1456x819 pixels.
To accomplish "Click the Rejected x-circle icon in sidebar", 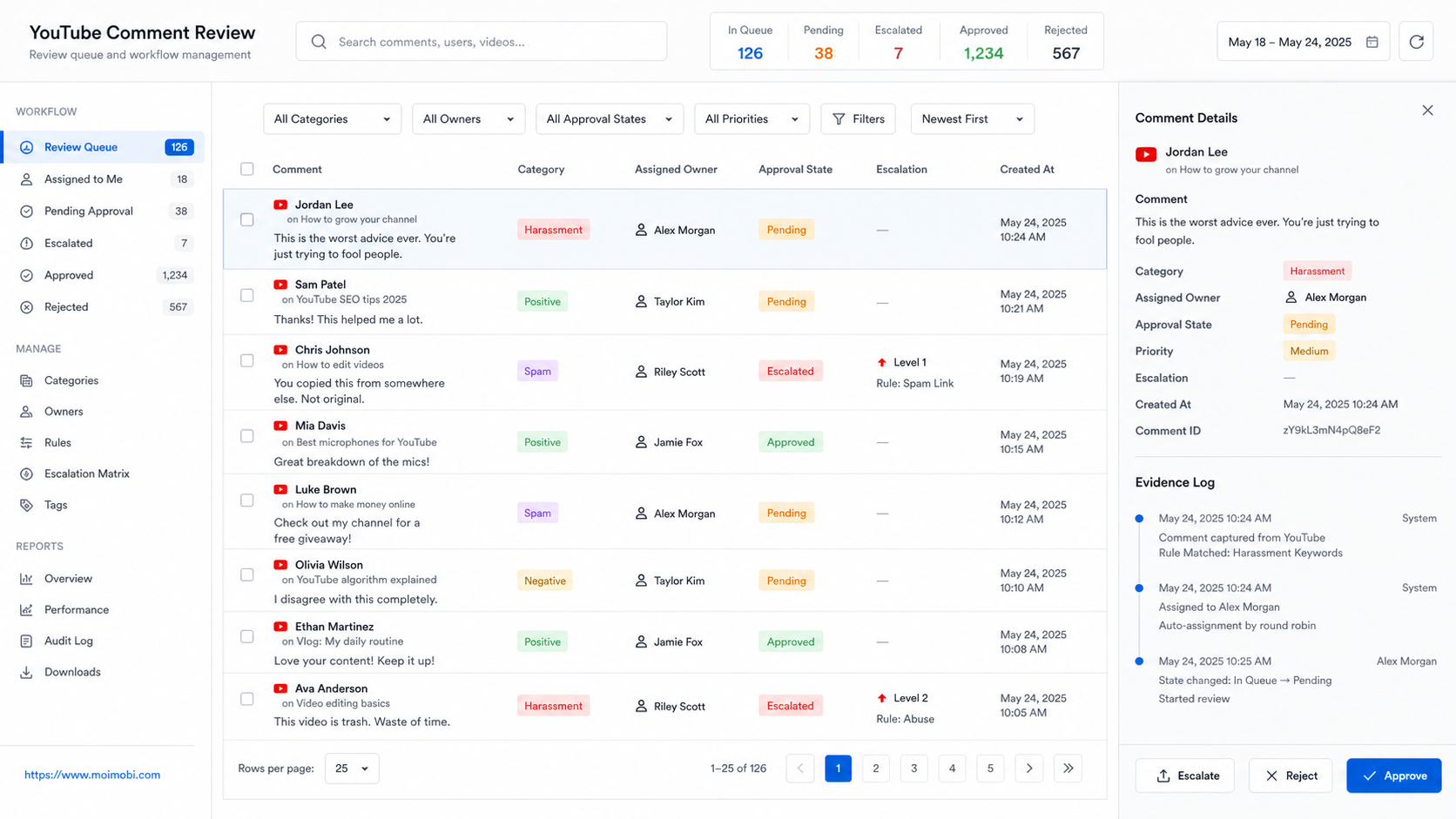I will click(x=26, y=307).
